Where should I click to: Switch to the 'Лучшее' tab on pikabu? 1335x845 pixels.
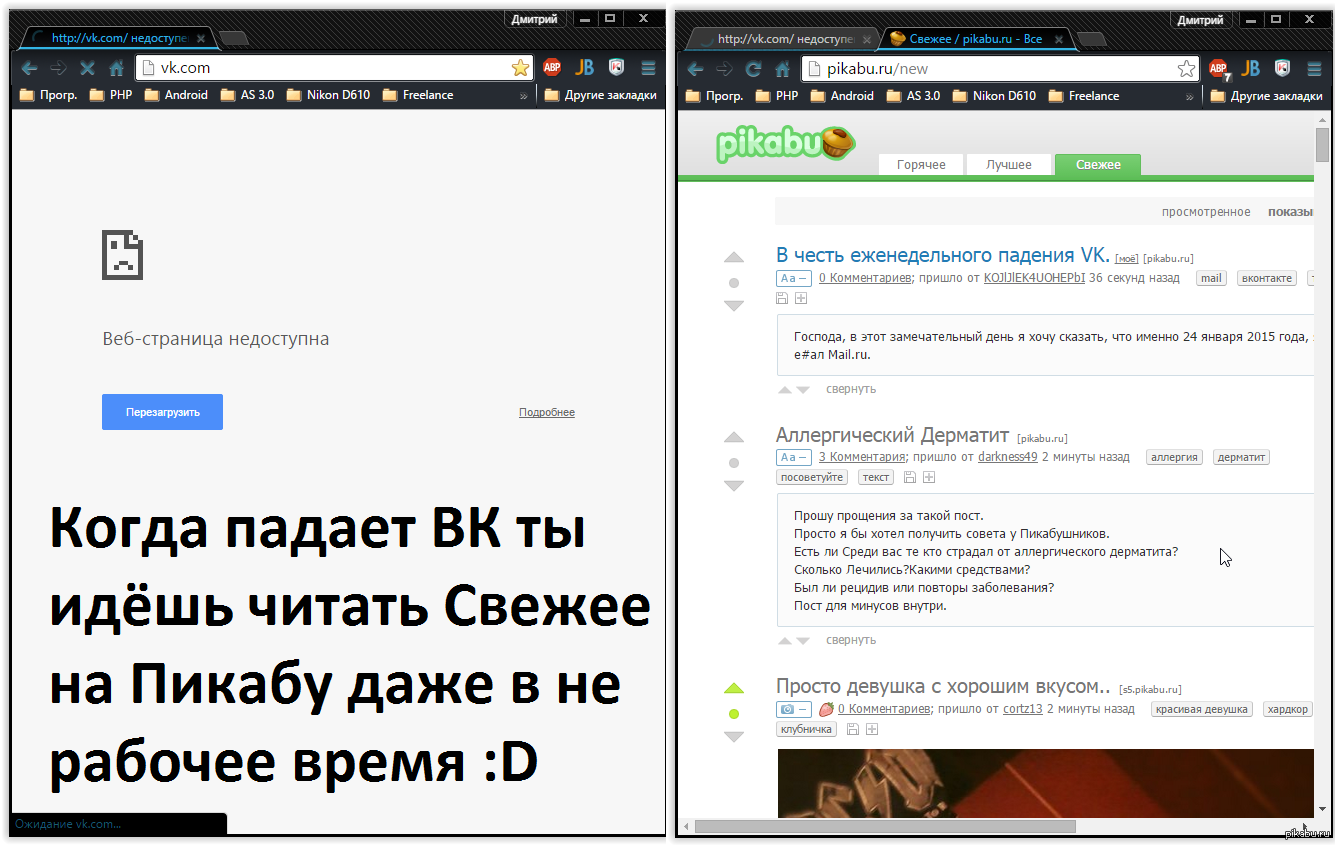pos(1009,164)
